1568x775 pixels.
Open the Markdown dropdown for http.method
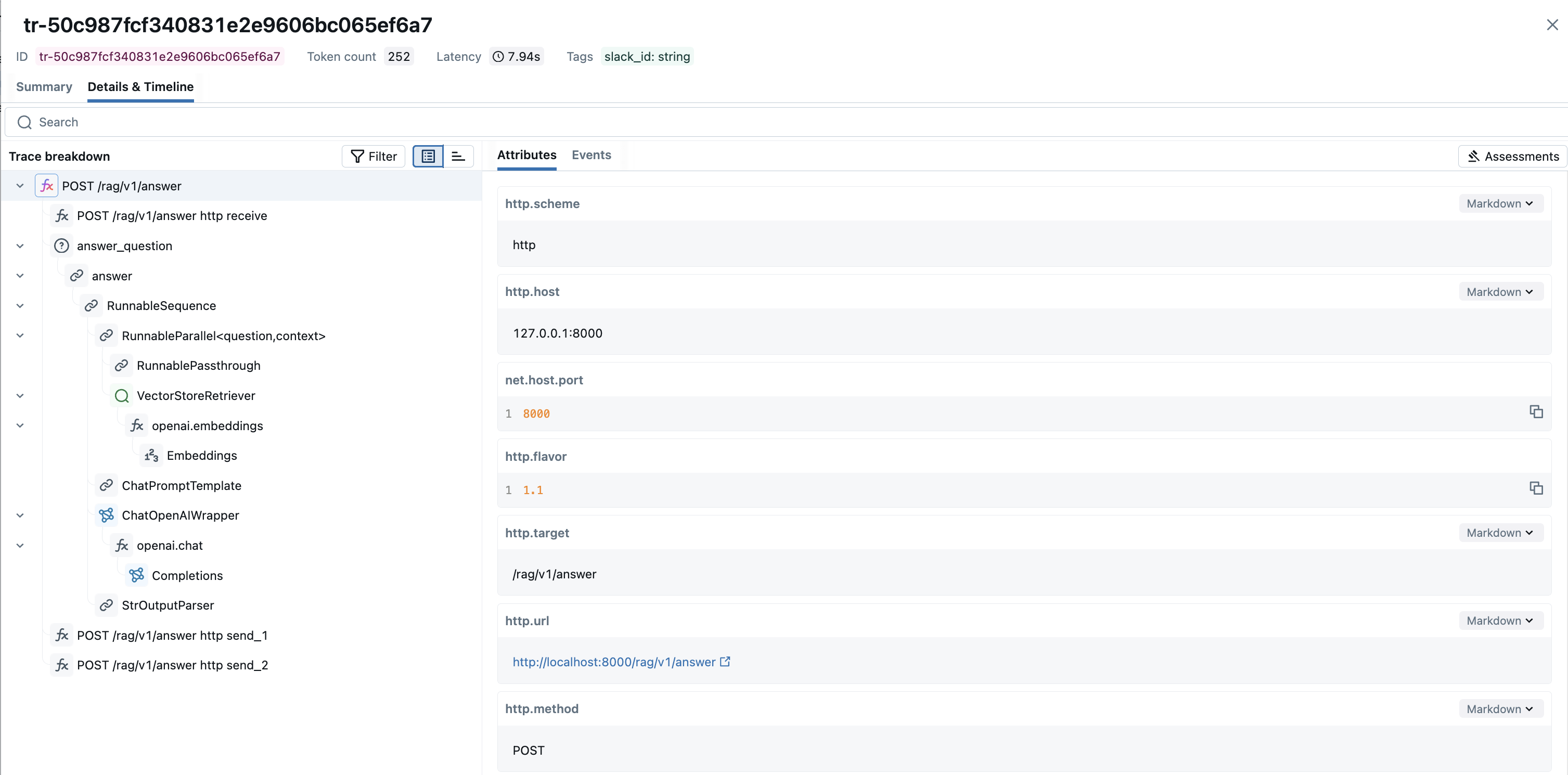[x=1500, y=708]
